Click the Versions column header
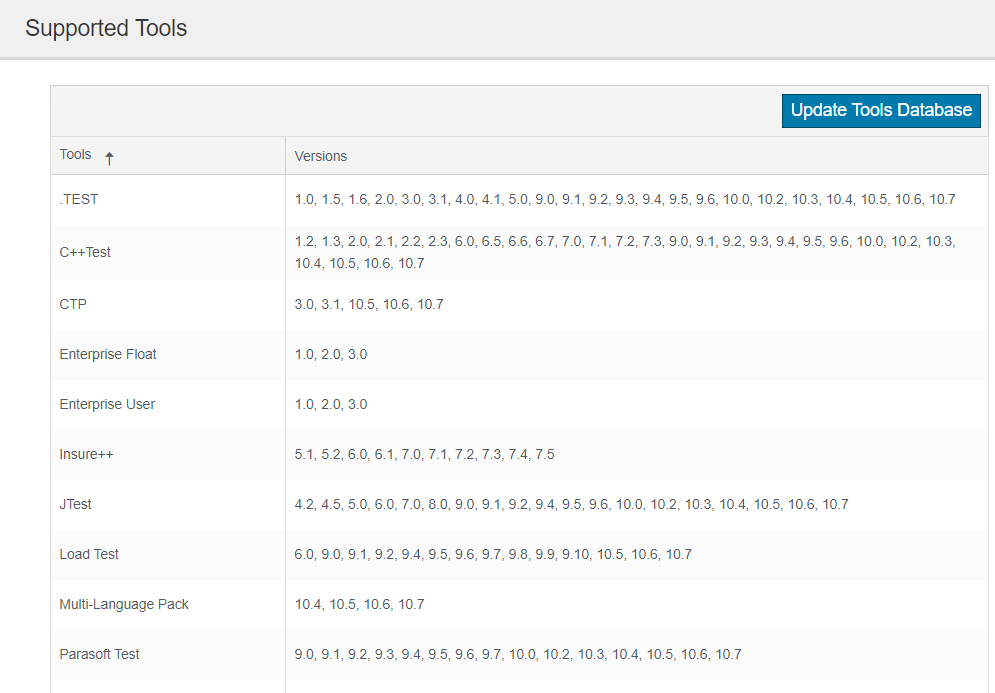 tap(320, 156)
